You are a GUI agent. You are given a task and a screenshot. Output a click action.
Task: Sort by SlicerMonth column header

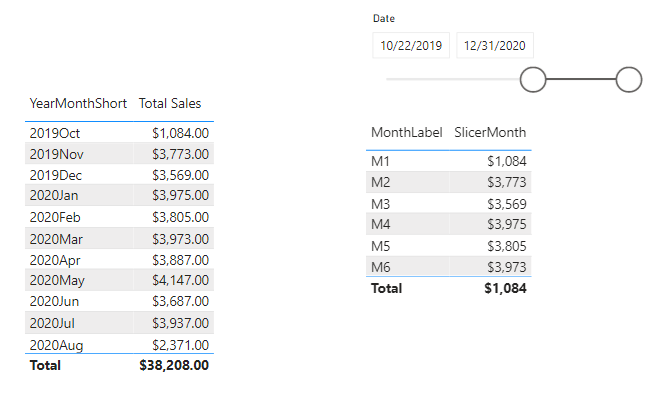490,133
